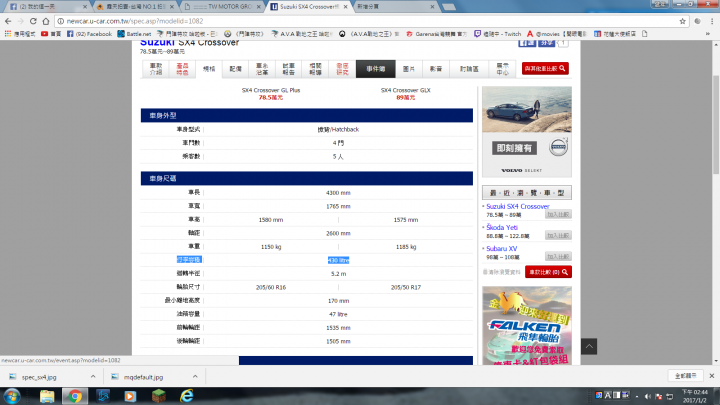Open the downloaded spec_sx4.jpg file
Screen dimensions: 720x405
pyautogui.click(x=39, y=377)
